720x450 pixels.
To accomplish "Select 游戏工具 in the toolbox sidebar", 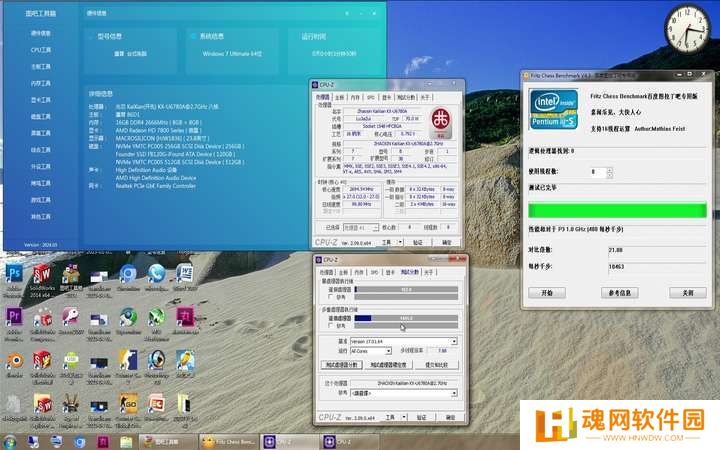I will (41, 200).
